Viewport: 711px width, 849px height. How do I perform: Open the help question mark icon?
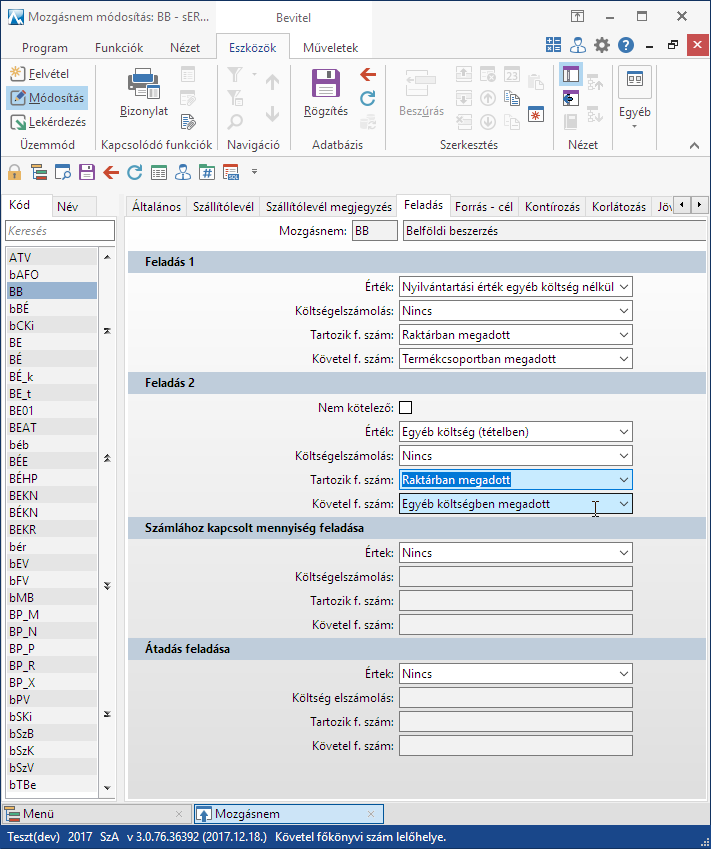click(626, 45)
